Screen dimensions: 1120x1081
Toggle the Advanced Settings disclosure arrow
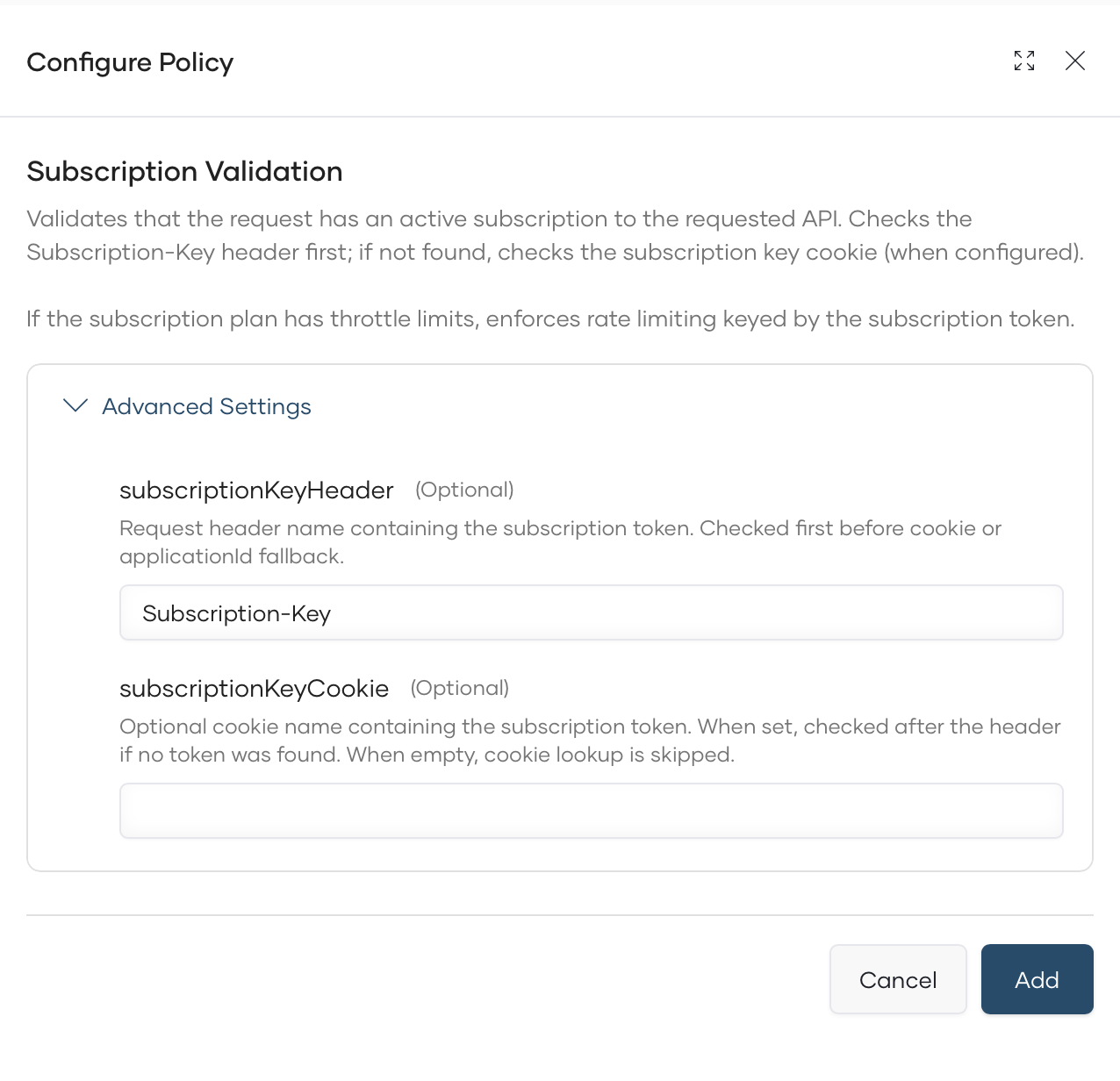(75, 405)
